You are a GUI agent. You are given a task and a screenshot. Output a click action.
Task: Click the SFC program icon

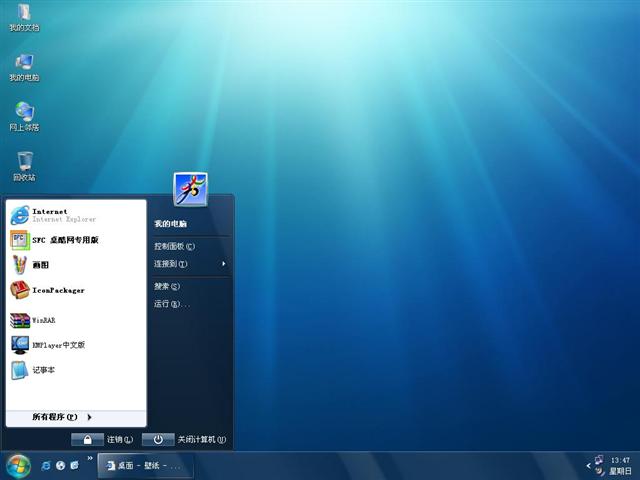pos(20,240)
